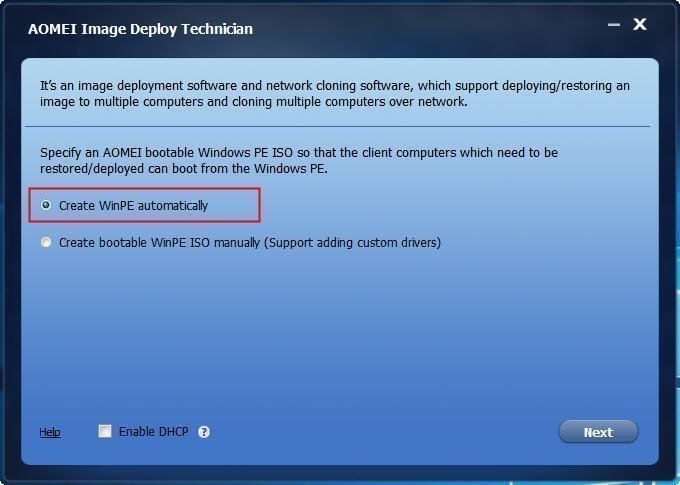Click the '(Support adding custom drivers)' text
The width and height of the screenshot is (680, 485).
[352, 242]
